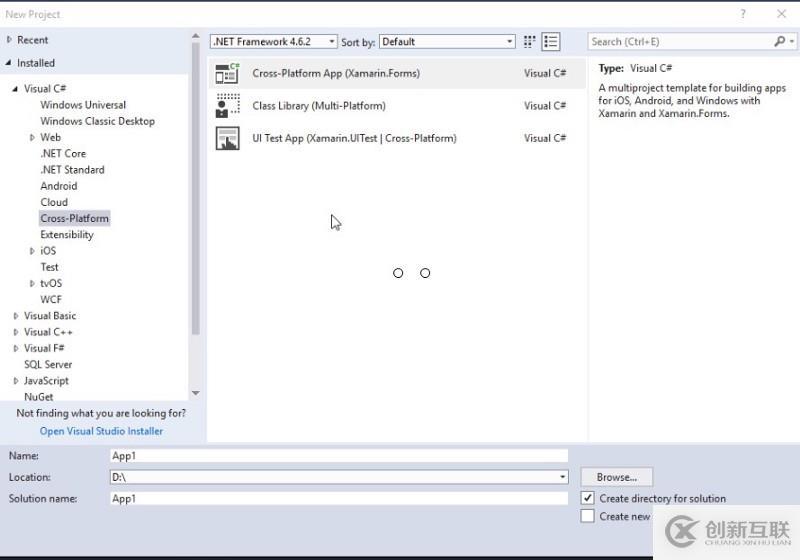This screenshot has width=800, height=560.
Task: Enable the Create new checkbox
Action: point(587,516)
